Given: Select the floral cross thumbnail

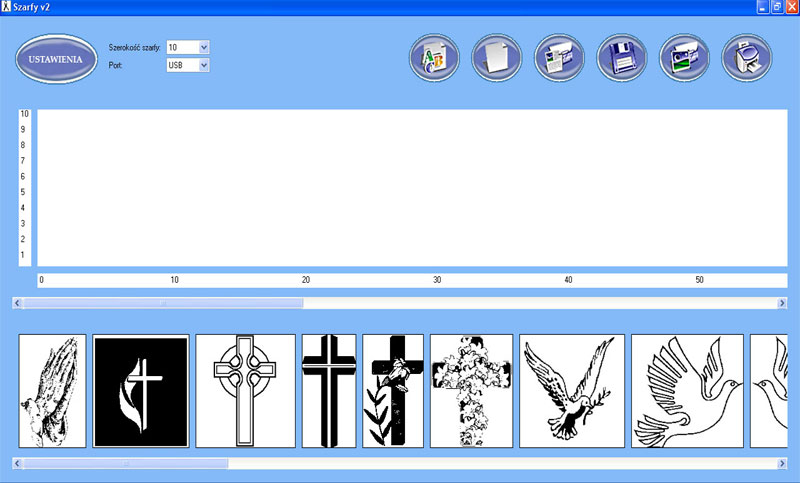Looking at the screenshot, I should point(471,391).
